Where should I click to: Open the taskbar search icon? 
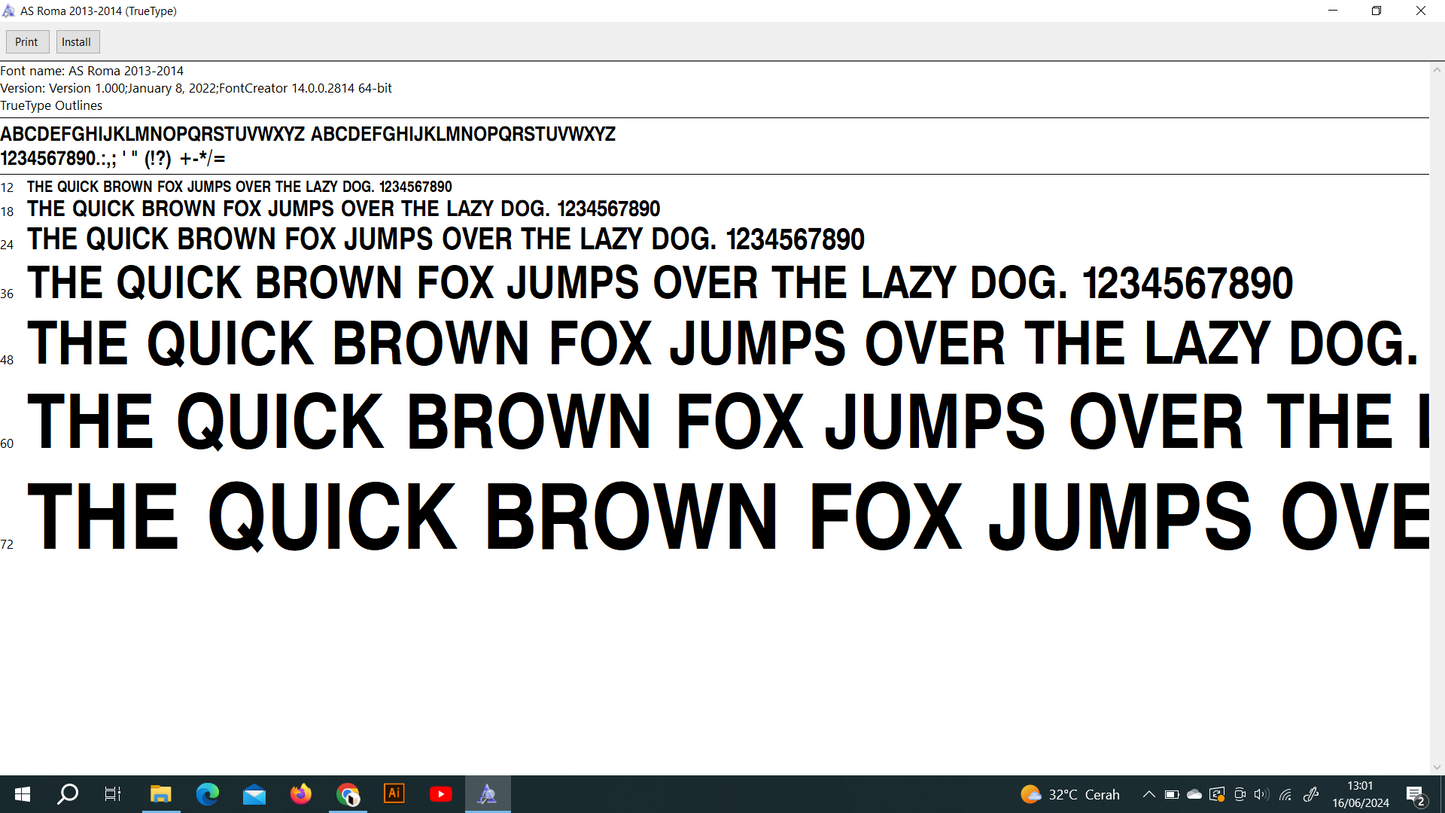point(67,794)
